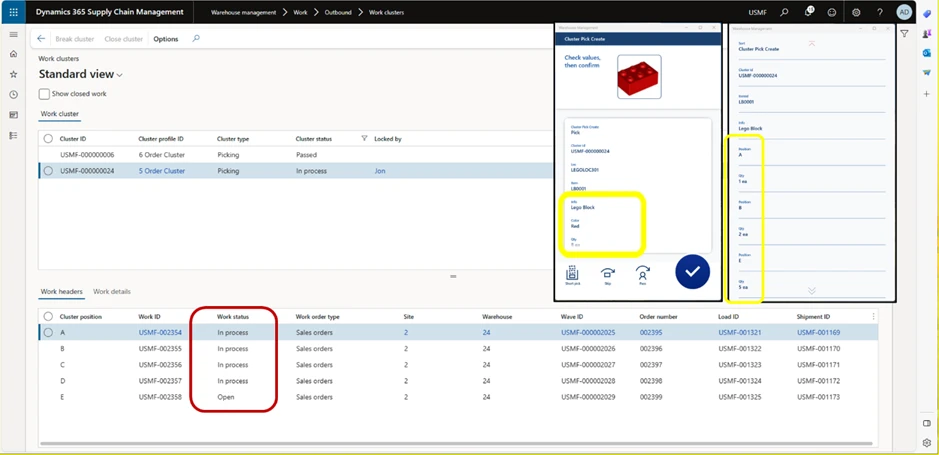Open Load ID USMF-001321 link

(x=740, y=333)
